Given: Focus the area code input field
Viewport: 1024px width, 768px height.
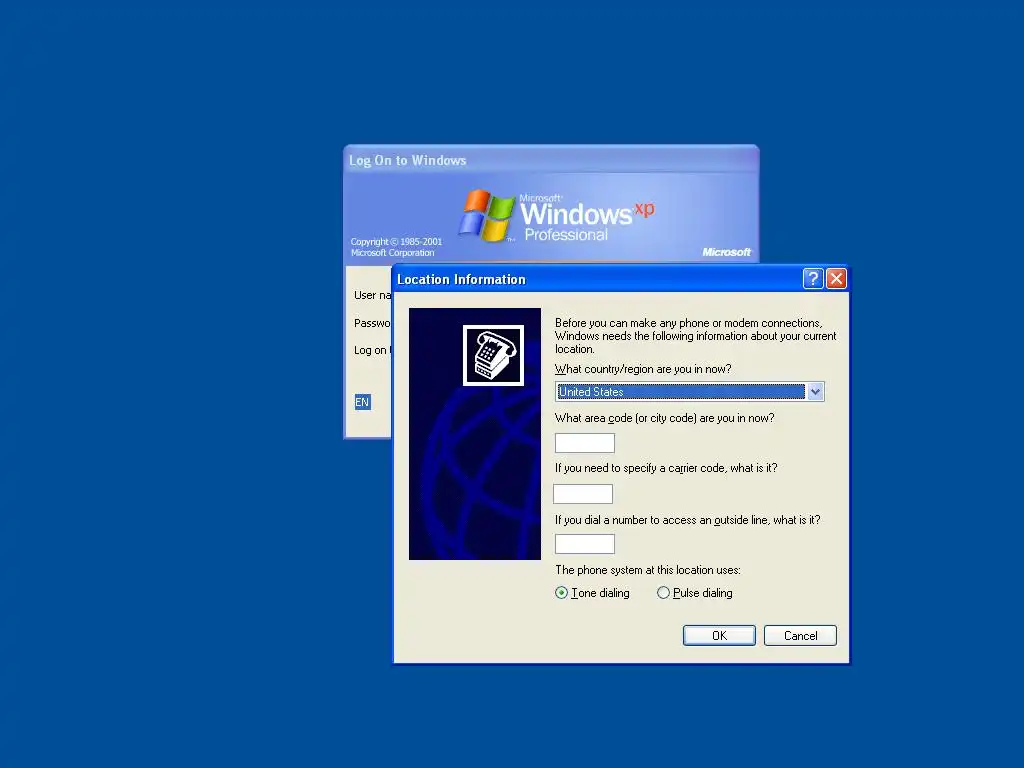Looking at the screenshot, I should (x=584, y=443).
